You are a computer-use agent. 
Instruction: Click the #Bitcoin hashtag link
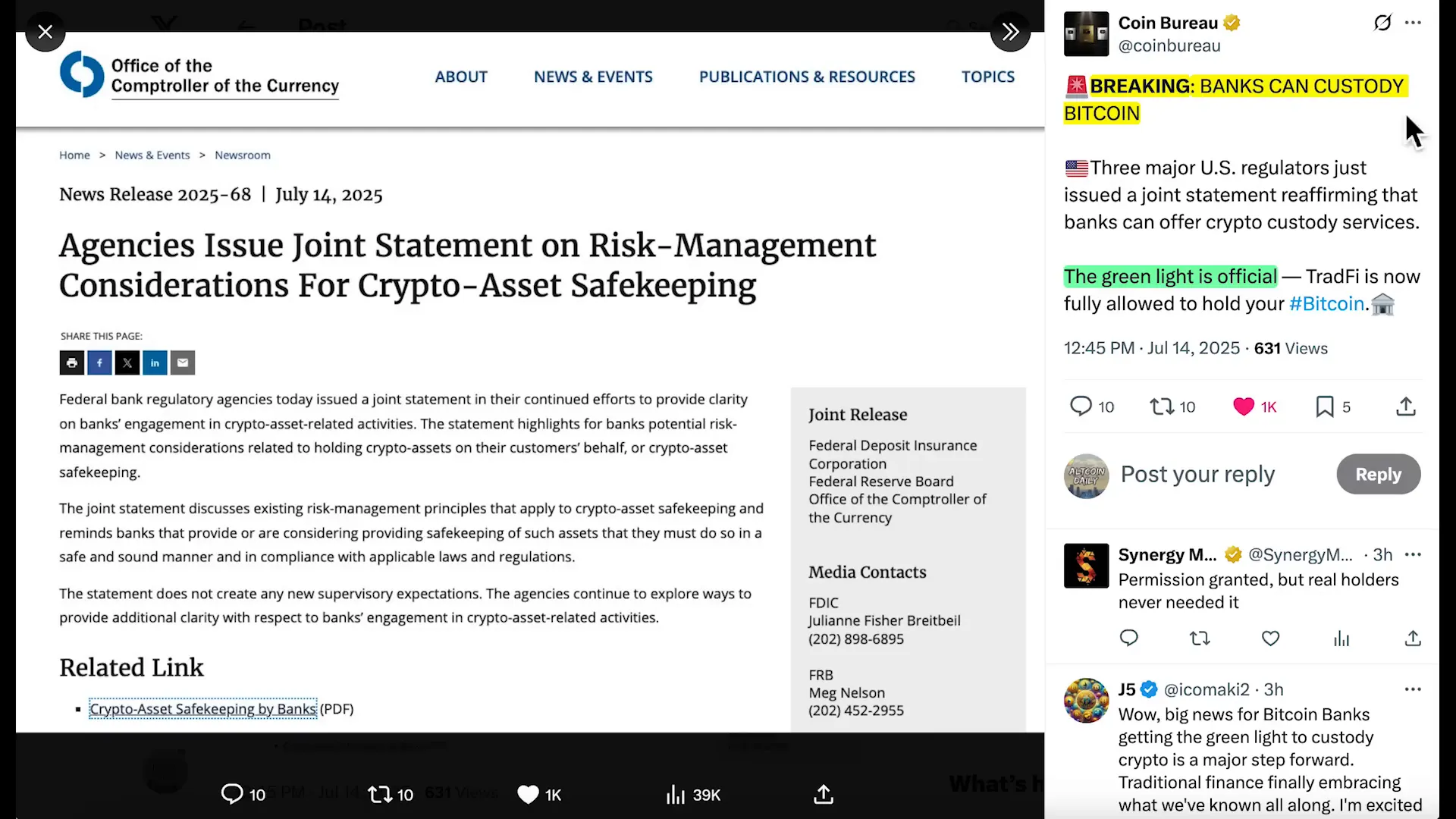click(1327, 303)
